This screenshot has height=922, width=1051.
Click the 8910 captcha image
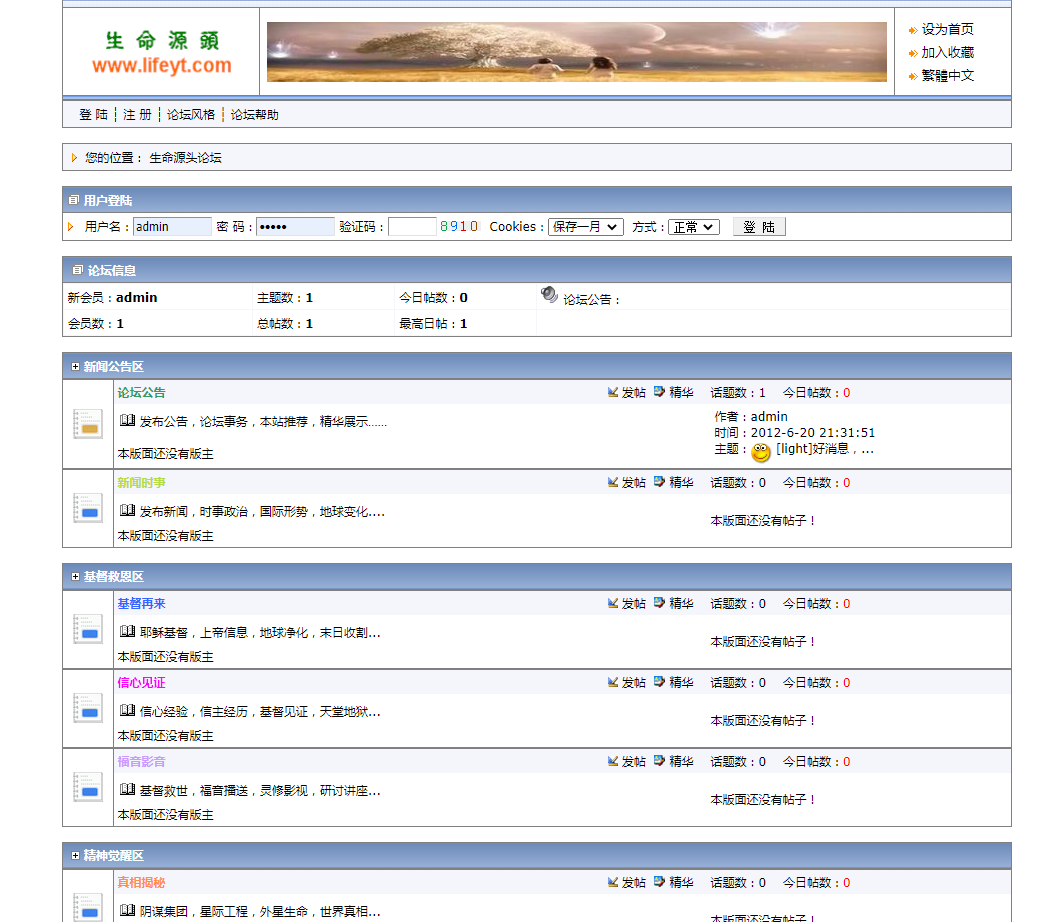459,226
